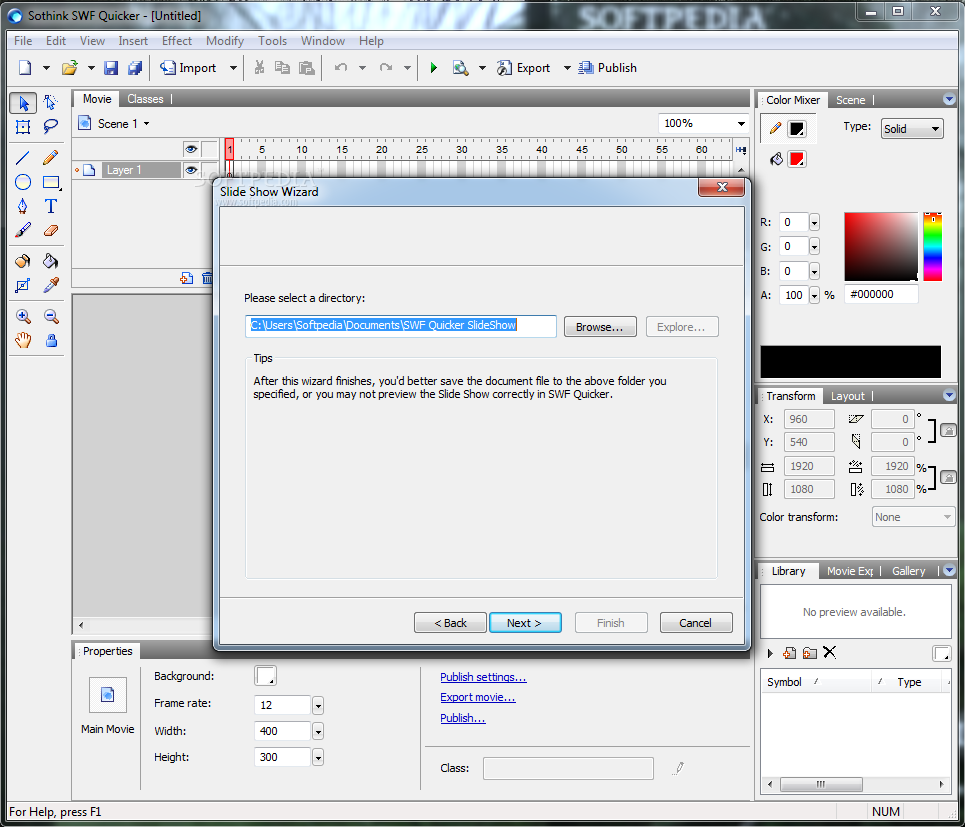Select the Fill Transform tool
Viewport: 965px width, 827px height.
(x=23, y=286)
